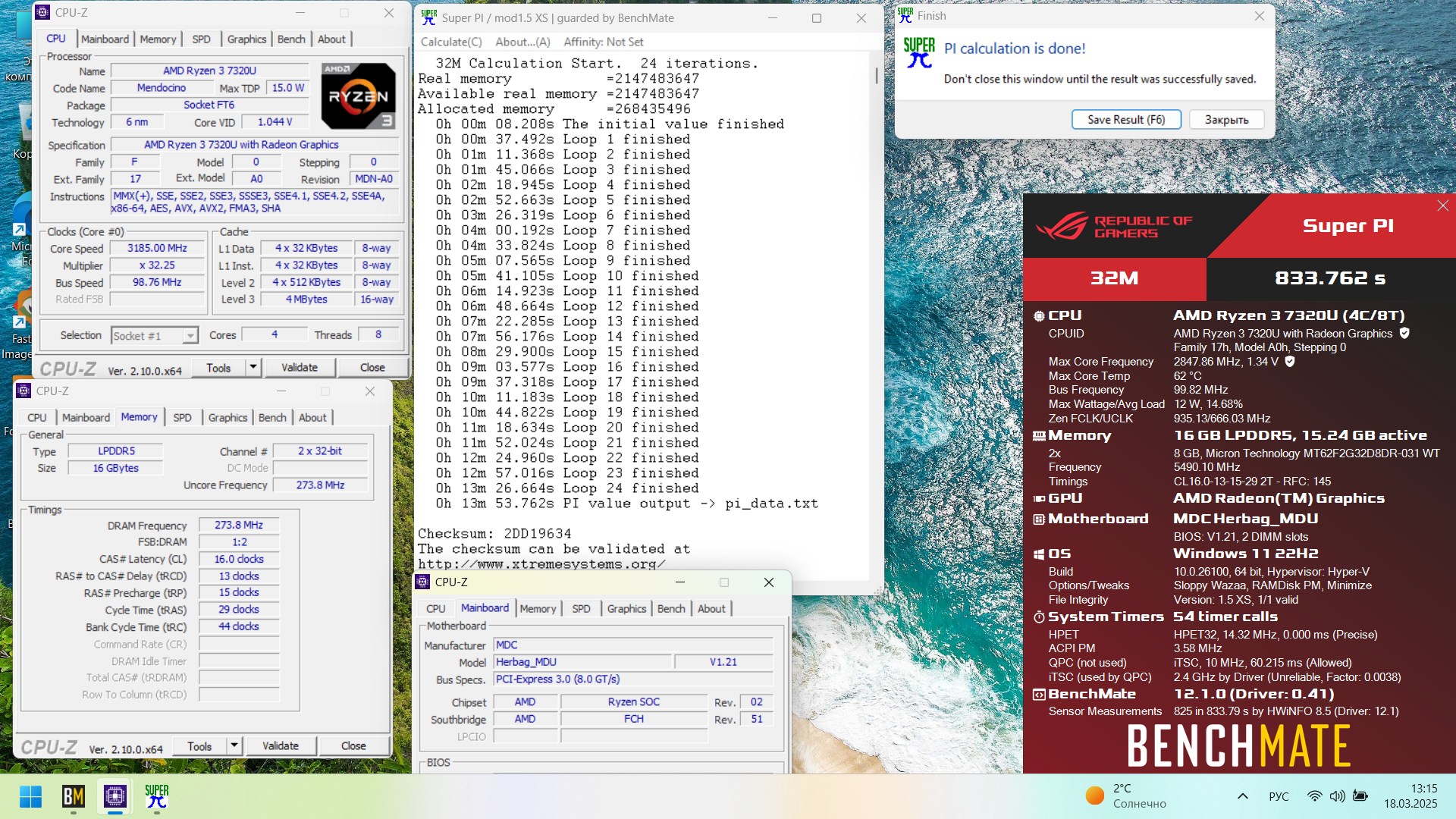Image resolution: width=1456 pixels, height=819 pixels.
Task: Click the CPU section icon in BenchMate
Action: click(x=1039, y=315)
